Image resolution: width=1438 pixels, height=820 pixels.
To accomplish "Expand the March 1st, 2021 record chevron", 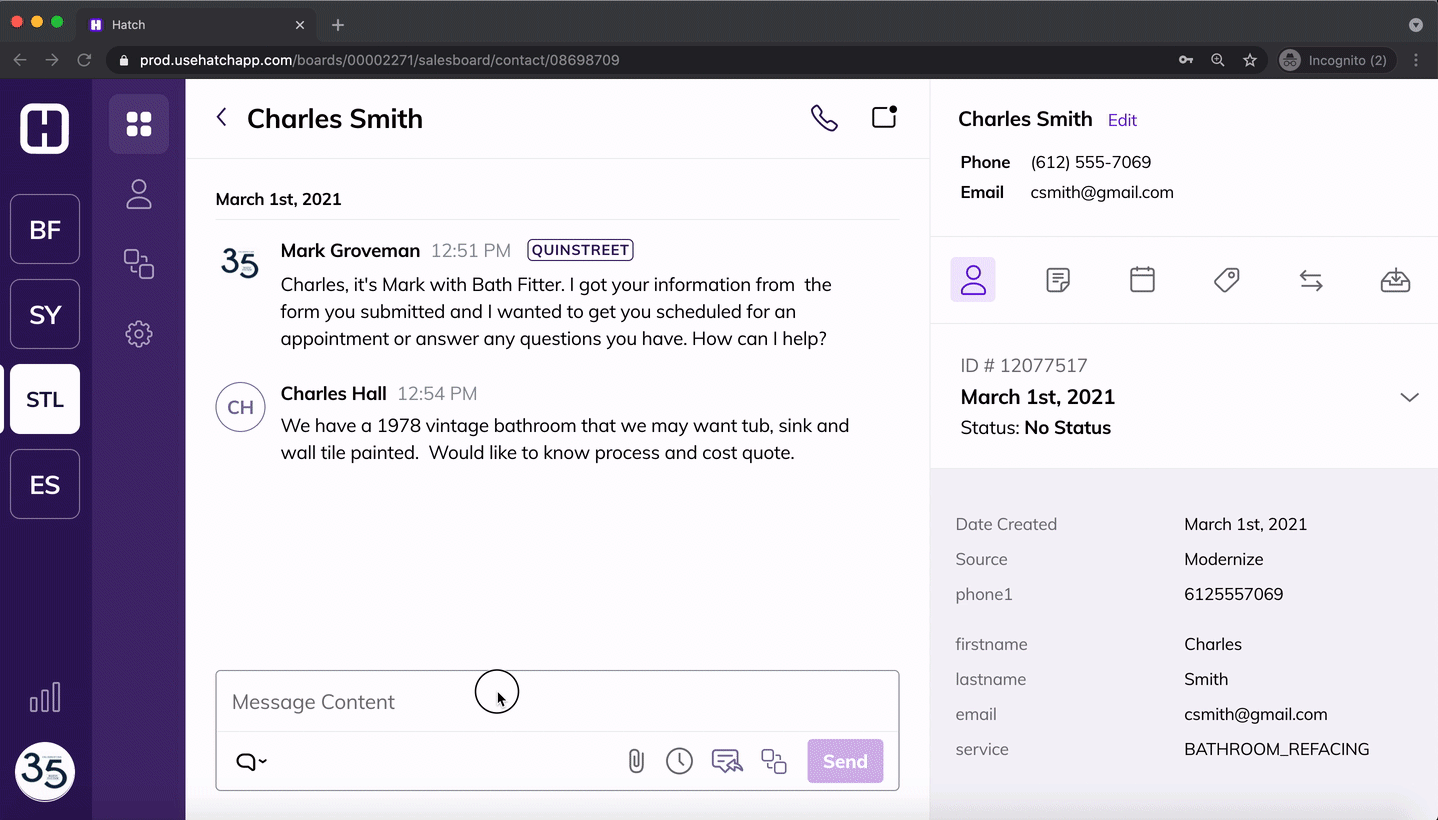I will tap(1409, 397).
